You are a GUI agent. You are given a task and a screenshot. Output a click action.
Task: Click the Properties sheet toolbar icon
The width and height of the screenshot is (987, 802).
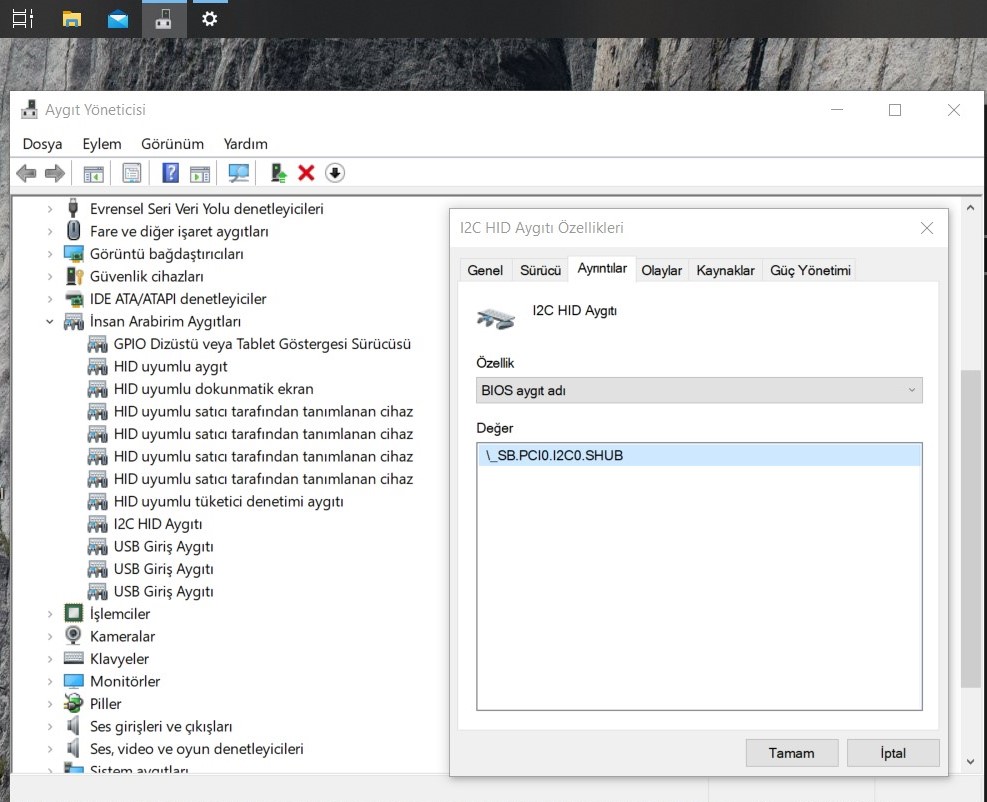[x=131, y=173]
